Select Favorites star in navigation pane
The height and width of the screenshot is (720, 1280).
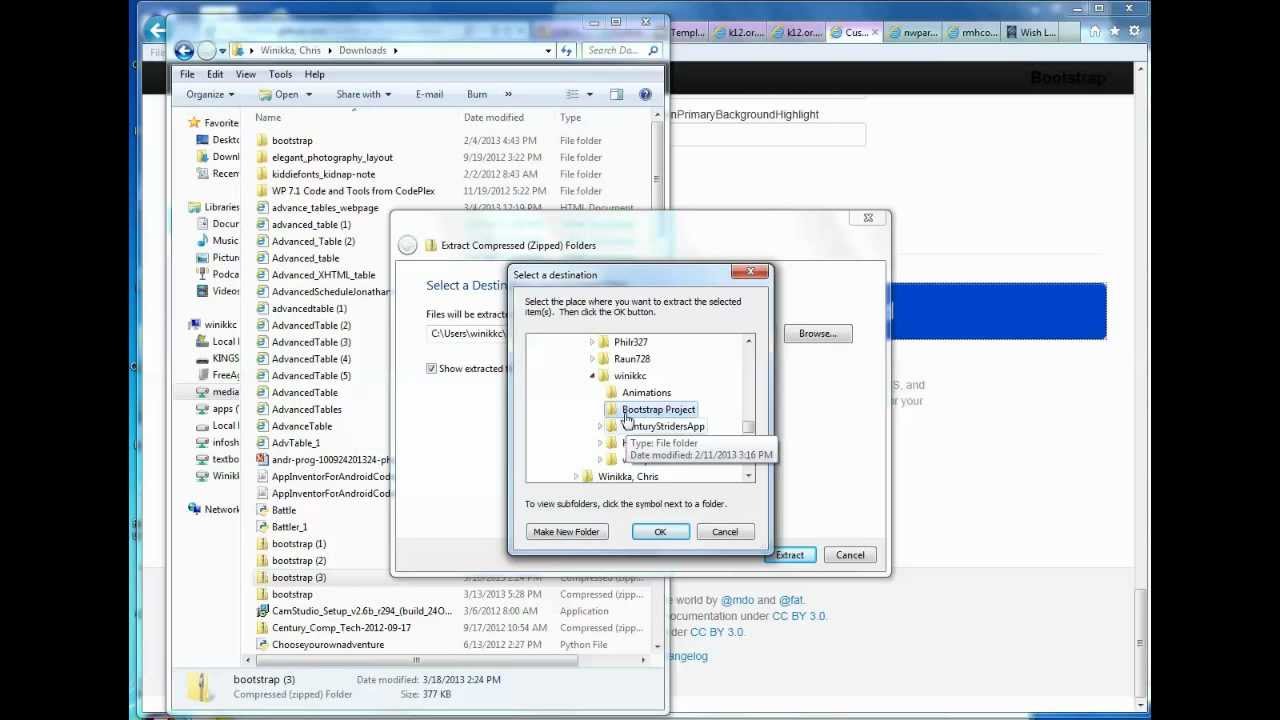click(x=195, y=123)
